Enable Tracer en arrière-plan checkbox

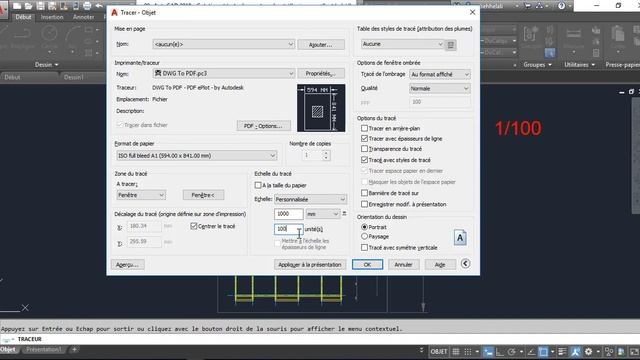point(364,128)
